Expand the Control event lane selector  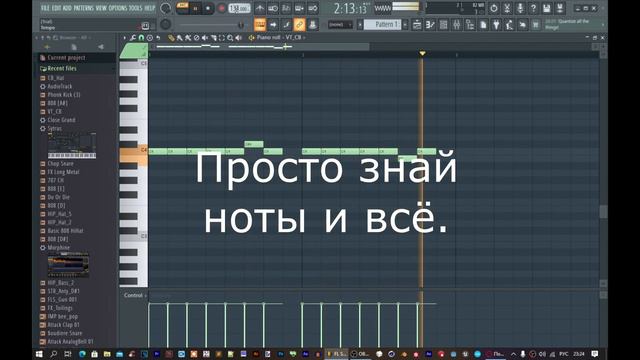coord(136,295)
